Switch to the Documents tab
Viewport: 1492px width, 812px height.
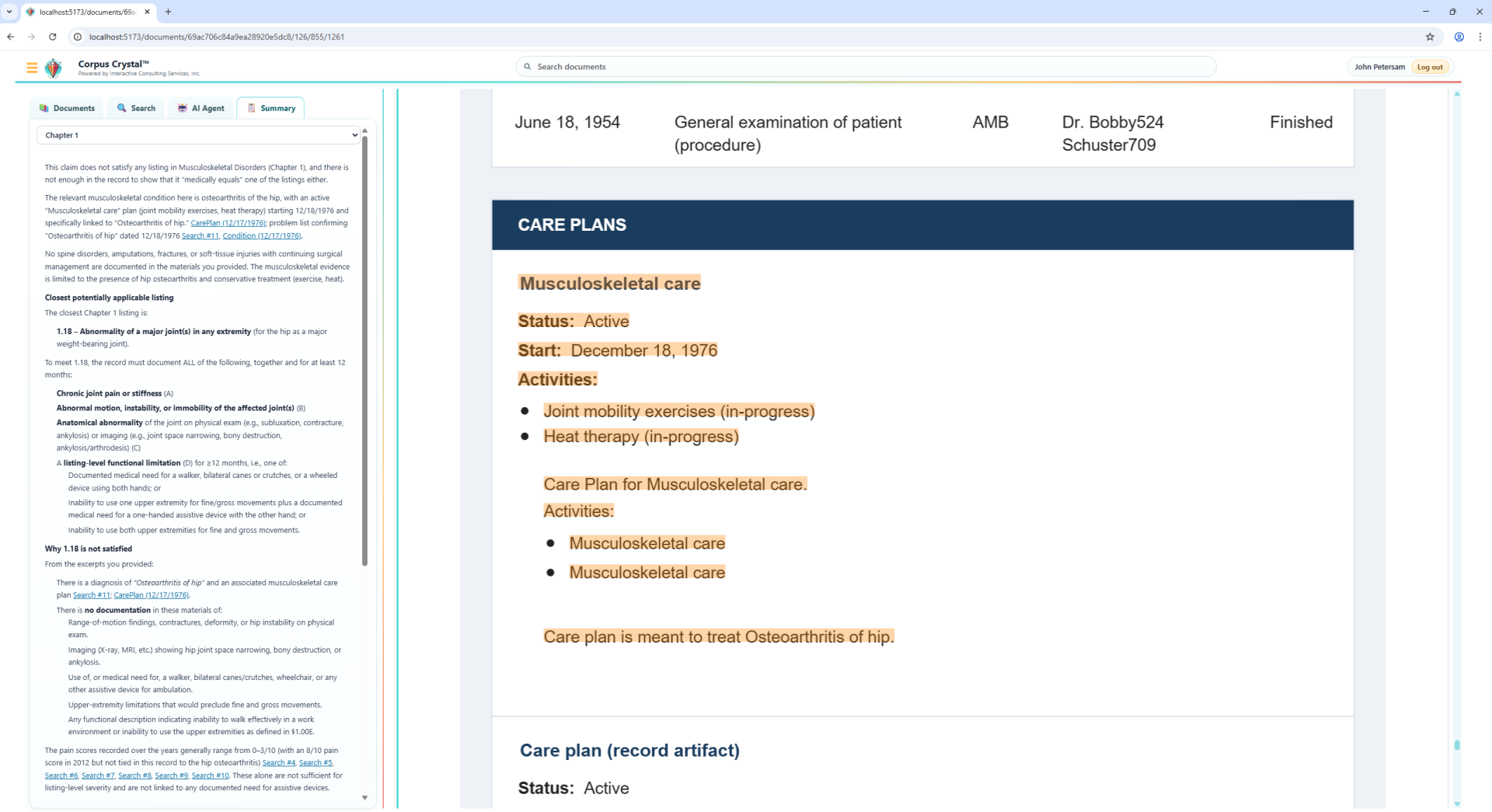tap(68, 108)
